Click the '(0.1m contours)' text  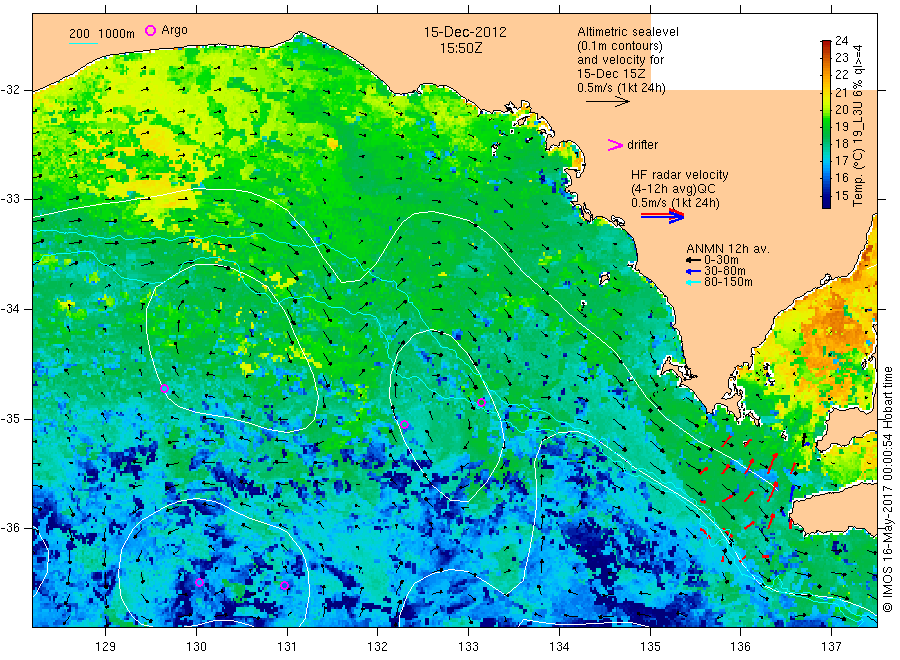click(620, 46)
